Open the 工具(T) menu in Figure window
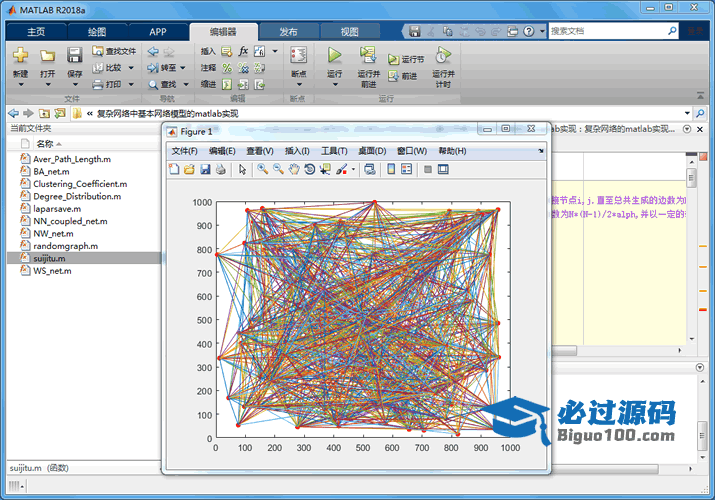The width and height of the screenshot is (715, 500). coord(334,151)
